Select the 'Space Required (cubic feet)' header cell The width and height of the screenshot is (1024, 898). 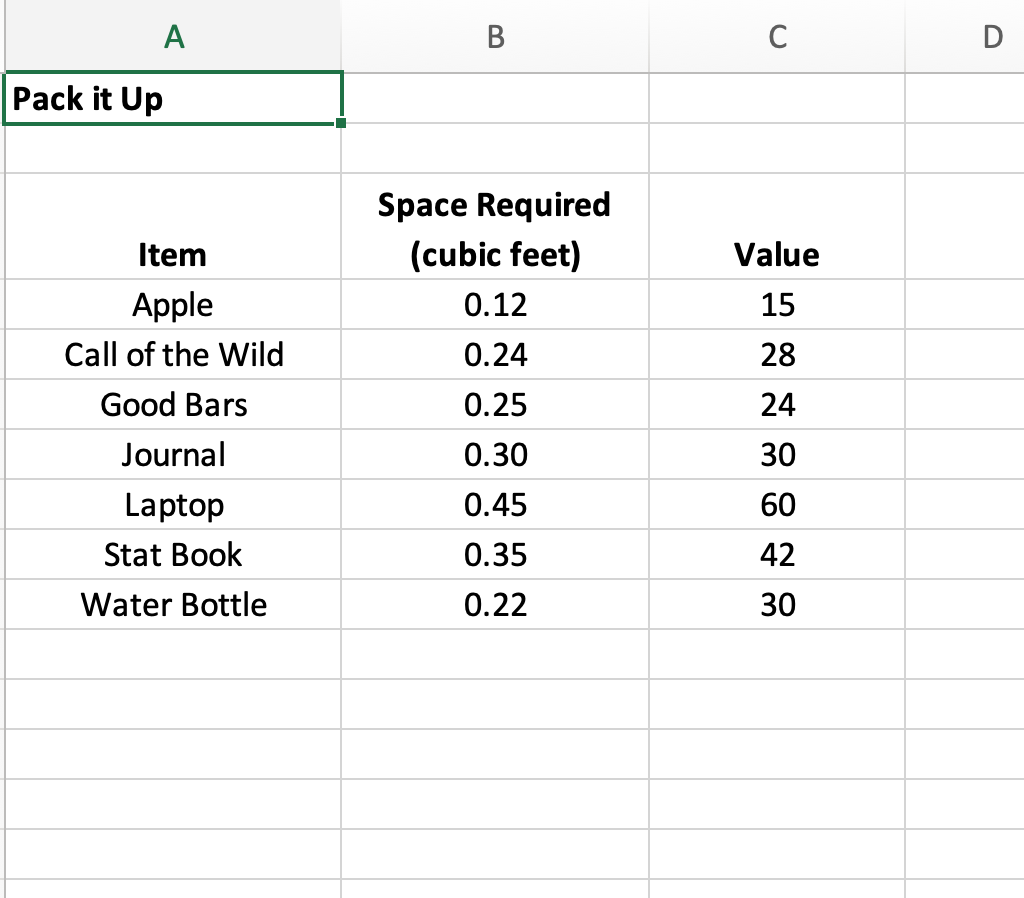[495, 226]
